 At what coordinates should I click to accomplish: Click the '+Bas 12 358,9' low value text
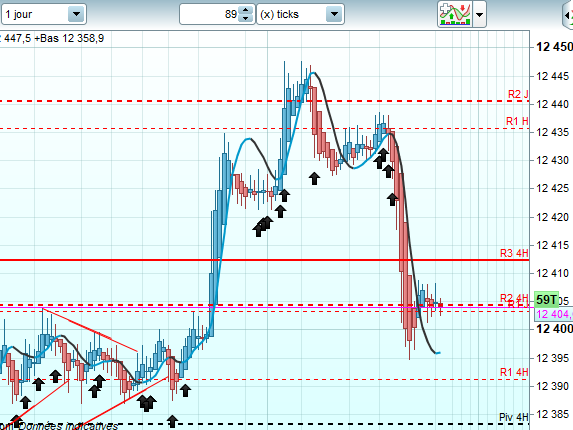[x=69, y=38]
